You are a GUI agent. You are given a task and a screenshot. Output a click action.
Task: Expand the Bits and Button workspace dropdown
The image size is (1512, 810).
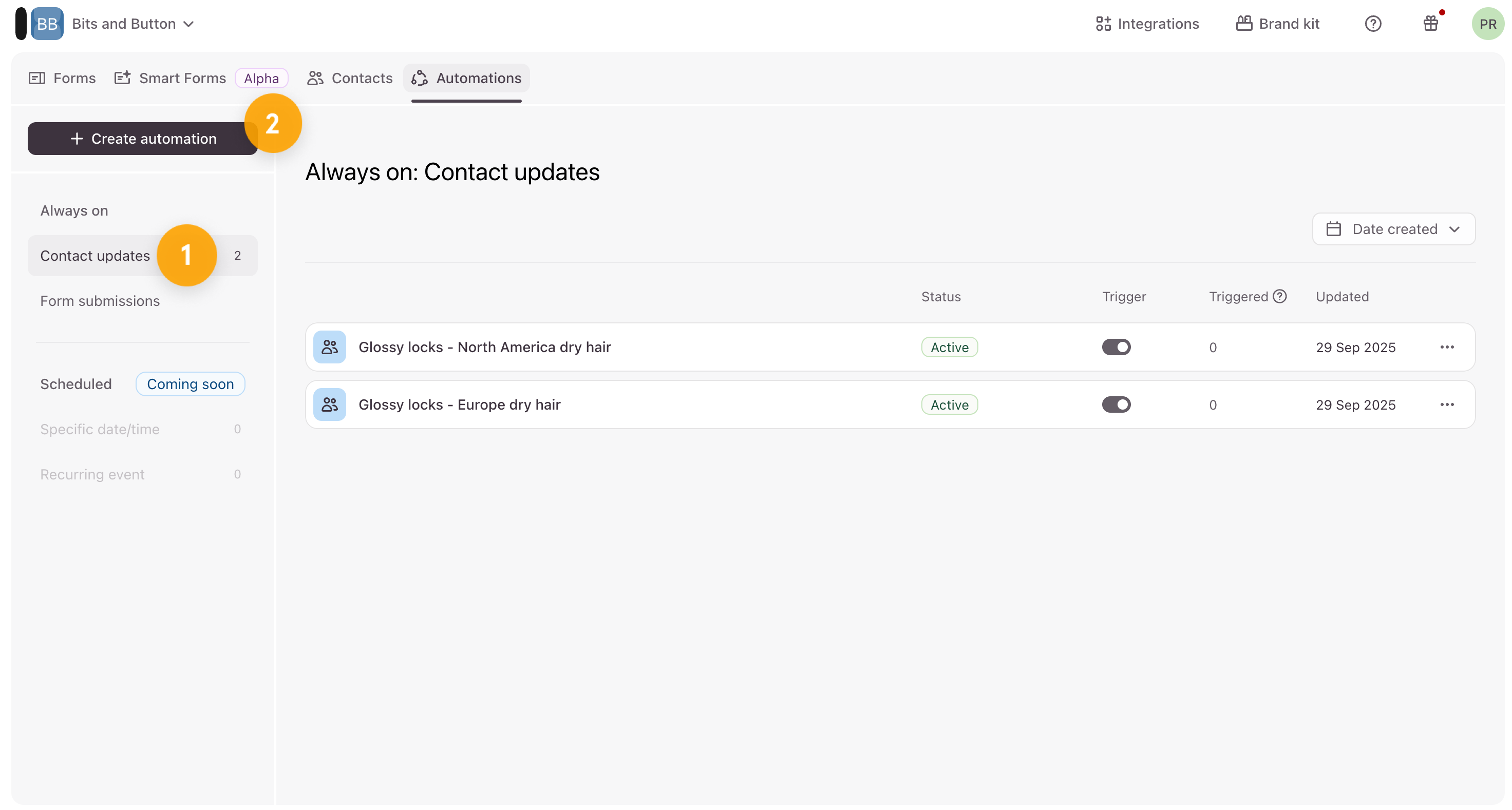point(132,24)
